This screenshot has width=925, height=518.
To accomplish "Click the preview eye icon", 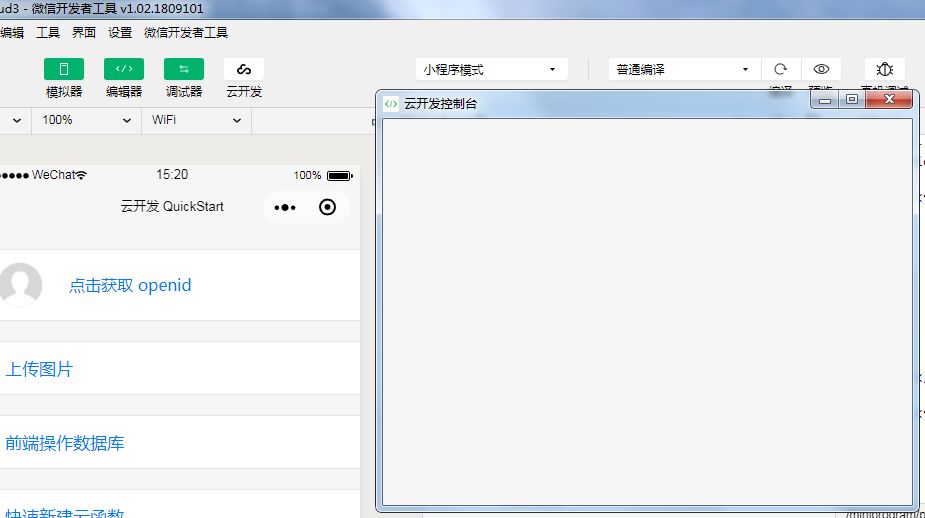I will (x=821, y=69).
